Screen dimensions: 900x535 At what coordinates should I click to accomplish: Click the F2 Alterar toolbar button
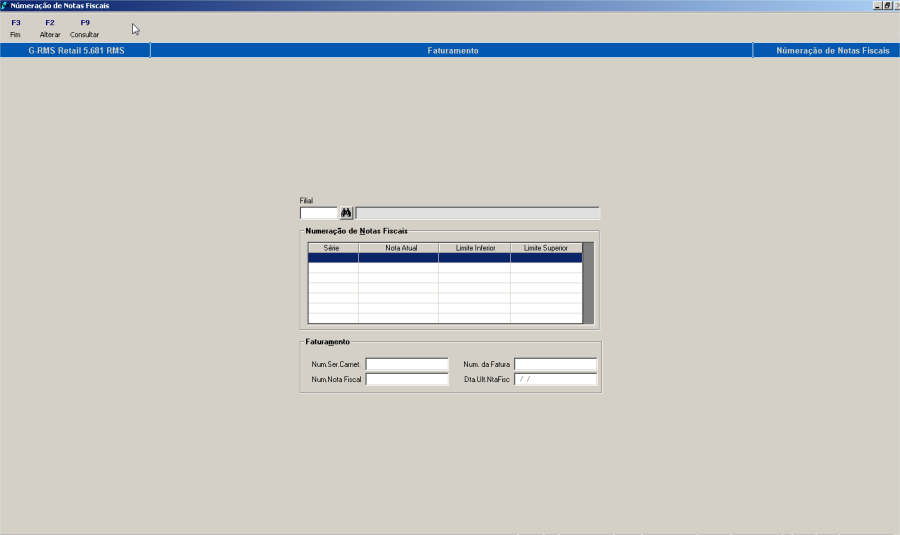(x=50, y=28)
